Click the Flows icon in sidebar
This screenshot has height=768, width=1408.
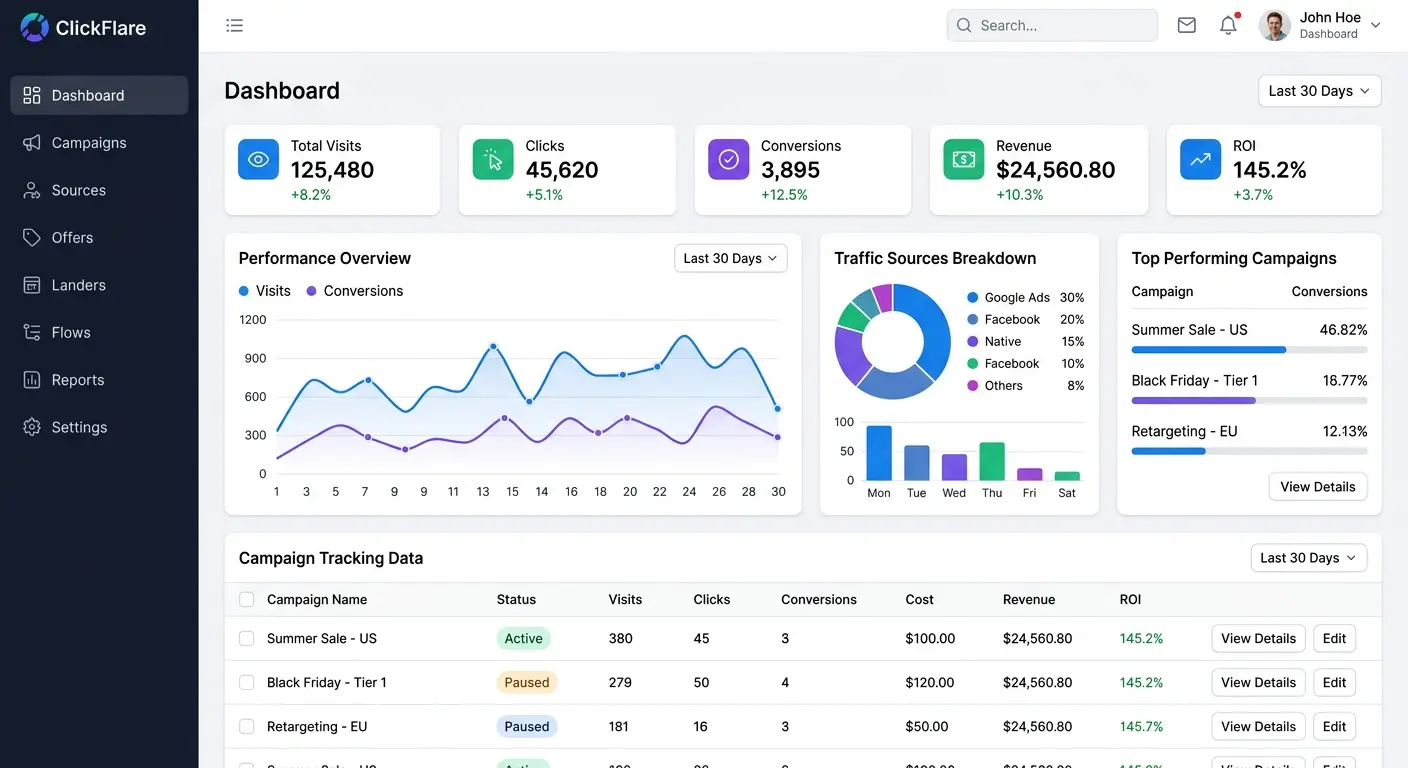32,332
